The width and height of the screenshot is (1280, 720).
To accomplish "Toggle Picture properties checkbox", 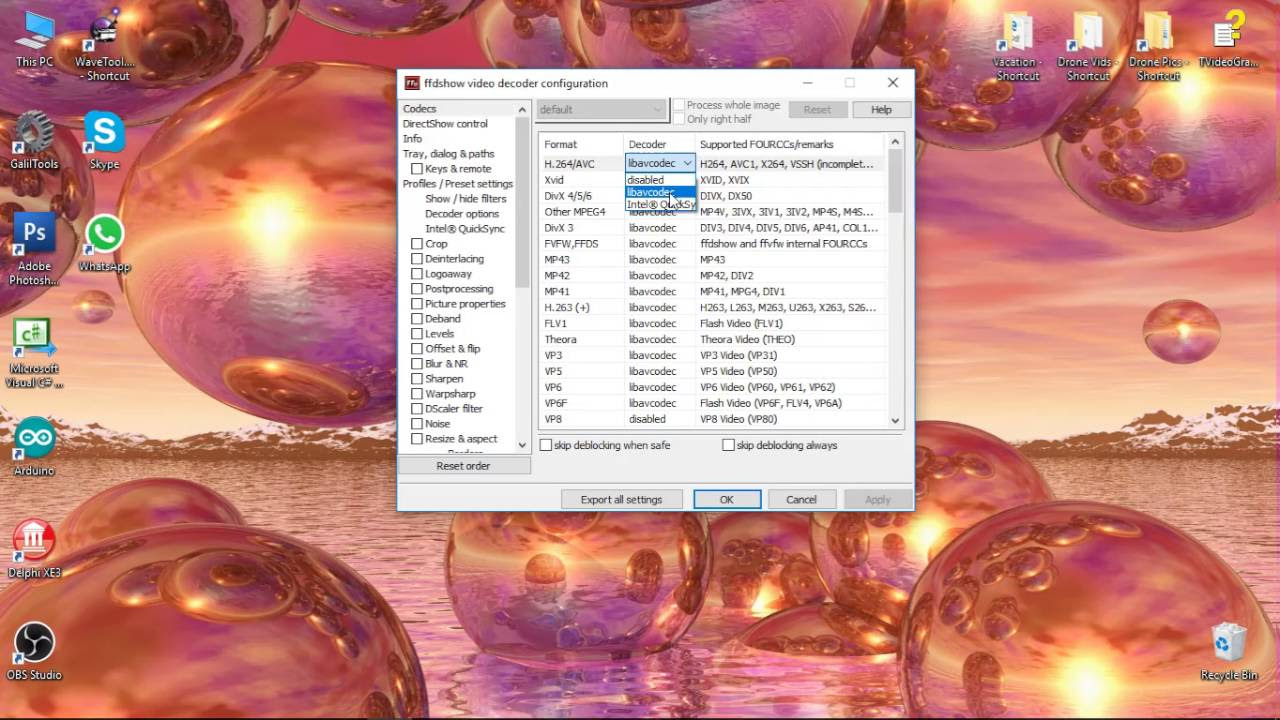I will tap(417, 304).
